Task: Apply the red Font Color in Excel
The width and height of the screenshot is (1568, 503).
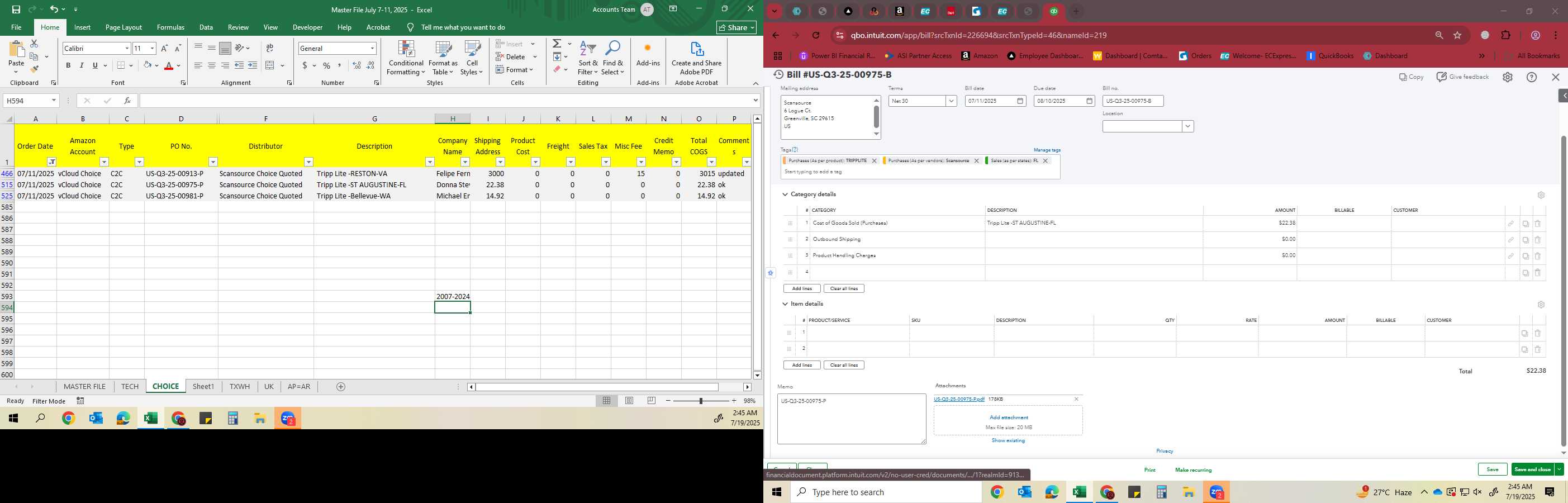Action: (169, 65)
